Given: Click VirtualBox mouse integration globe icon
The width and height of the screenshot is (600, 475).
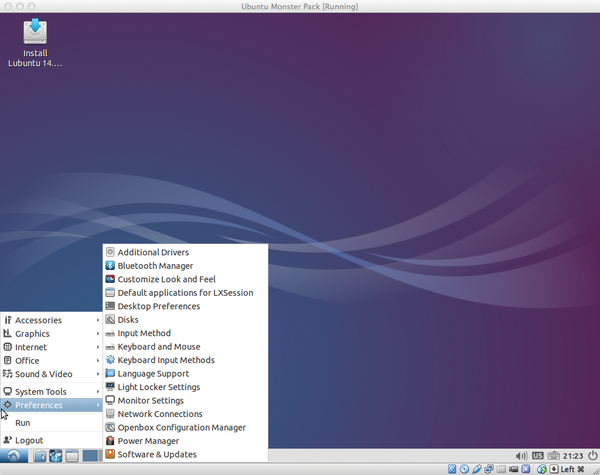Looking at the screenshot, I should tap(541, 469).
